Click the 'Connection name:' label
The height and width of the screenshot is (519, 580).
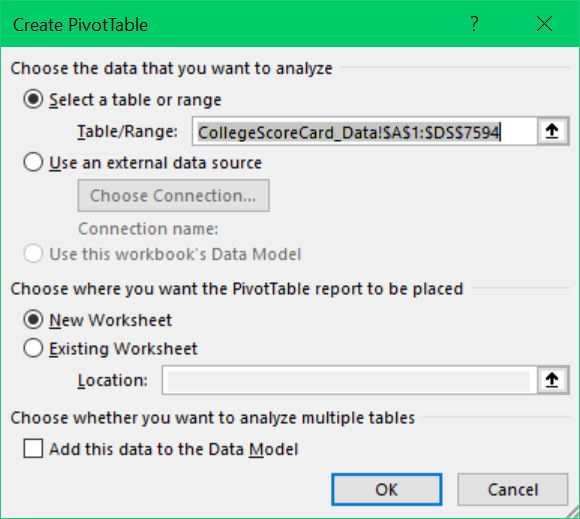148,229
